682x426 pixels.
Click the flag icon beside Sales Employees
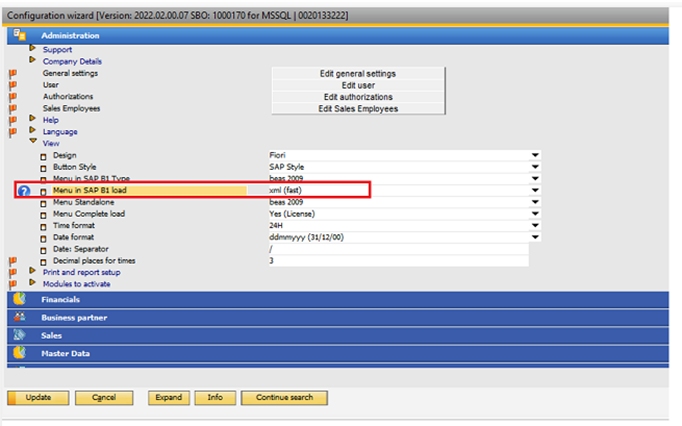click(13, 109)
